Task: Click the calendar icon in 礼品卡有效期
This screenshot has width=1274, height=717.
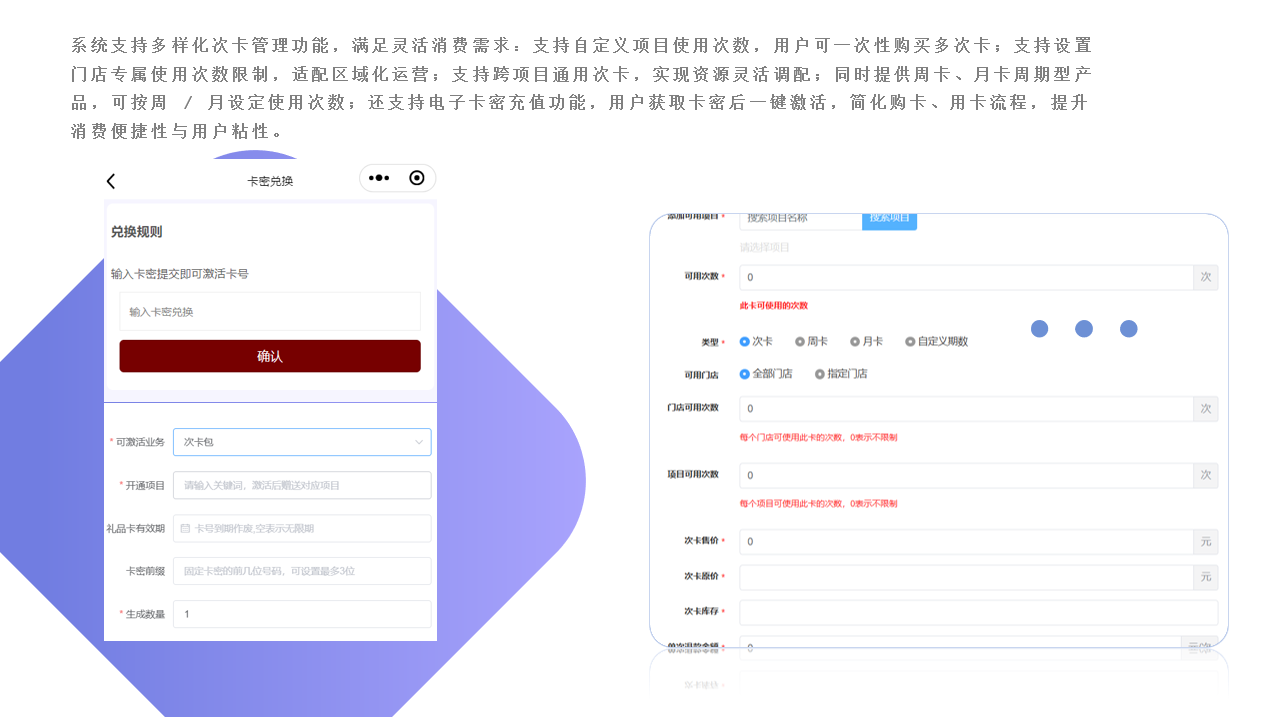Action: 185,528
